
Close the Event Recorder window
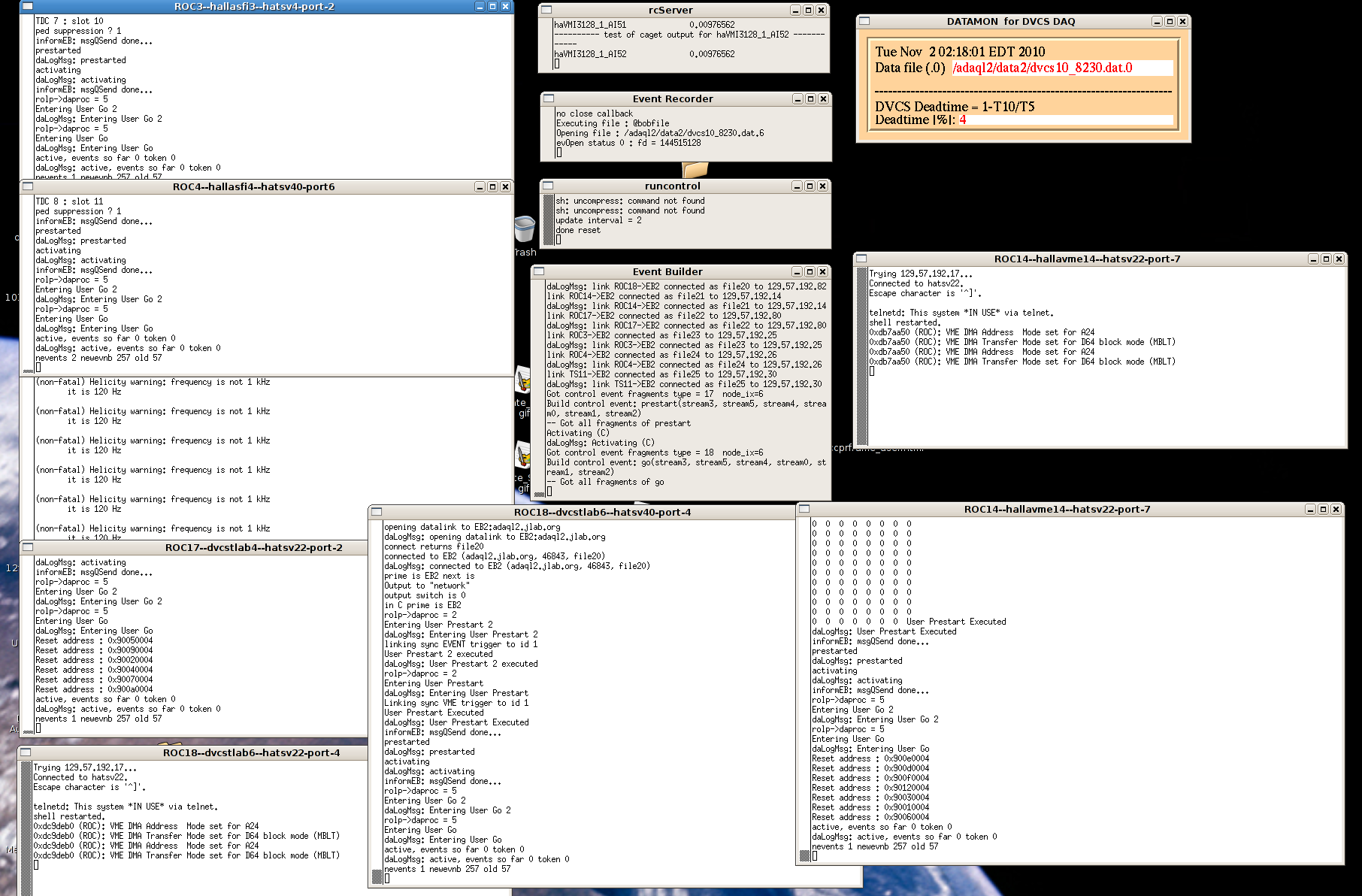823,99
